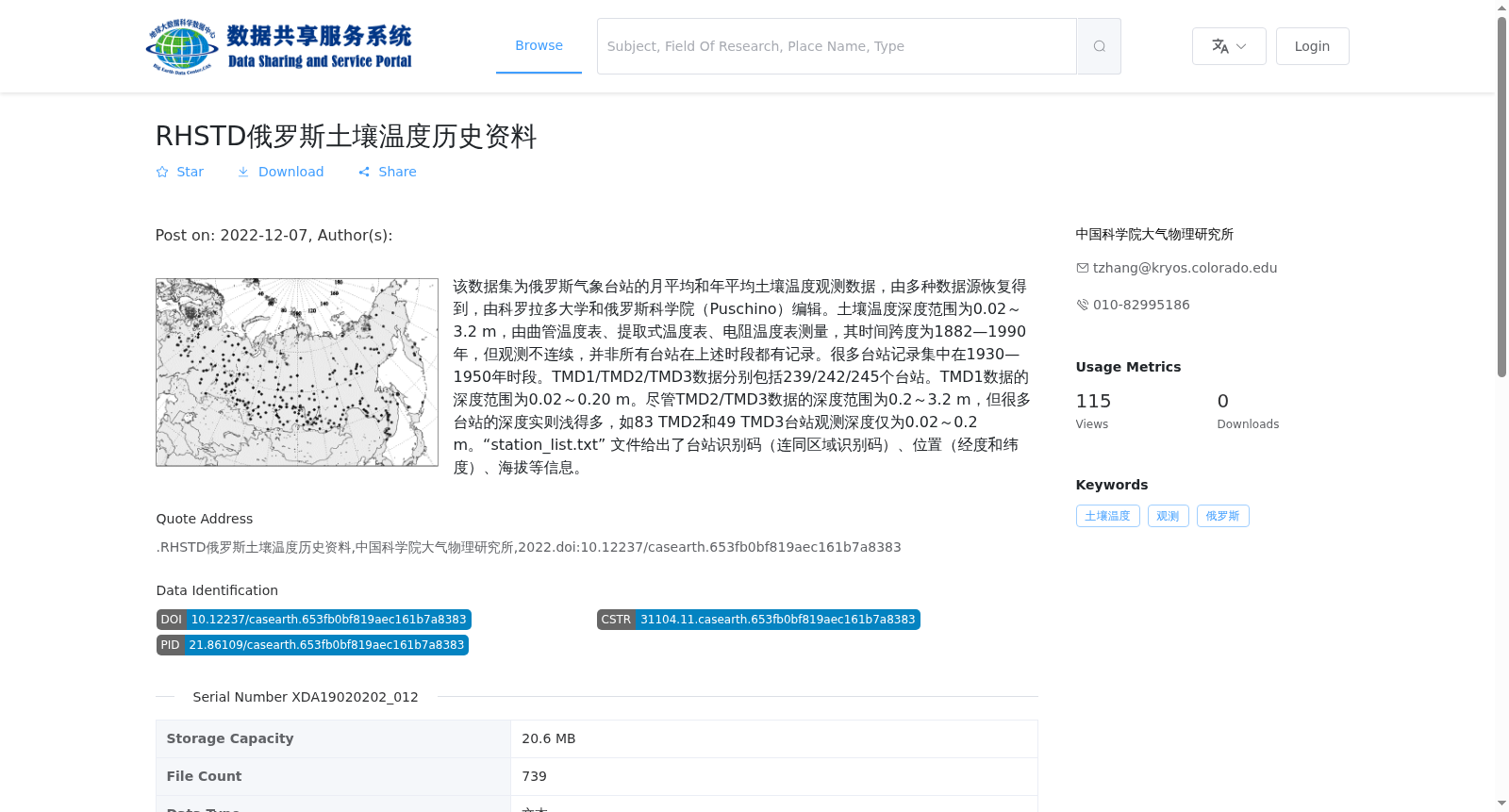Click phone number 010-82995186
Image resolution: width=1509 pixels, height=812 pixels.
(1141, 305)
